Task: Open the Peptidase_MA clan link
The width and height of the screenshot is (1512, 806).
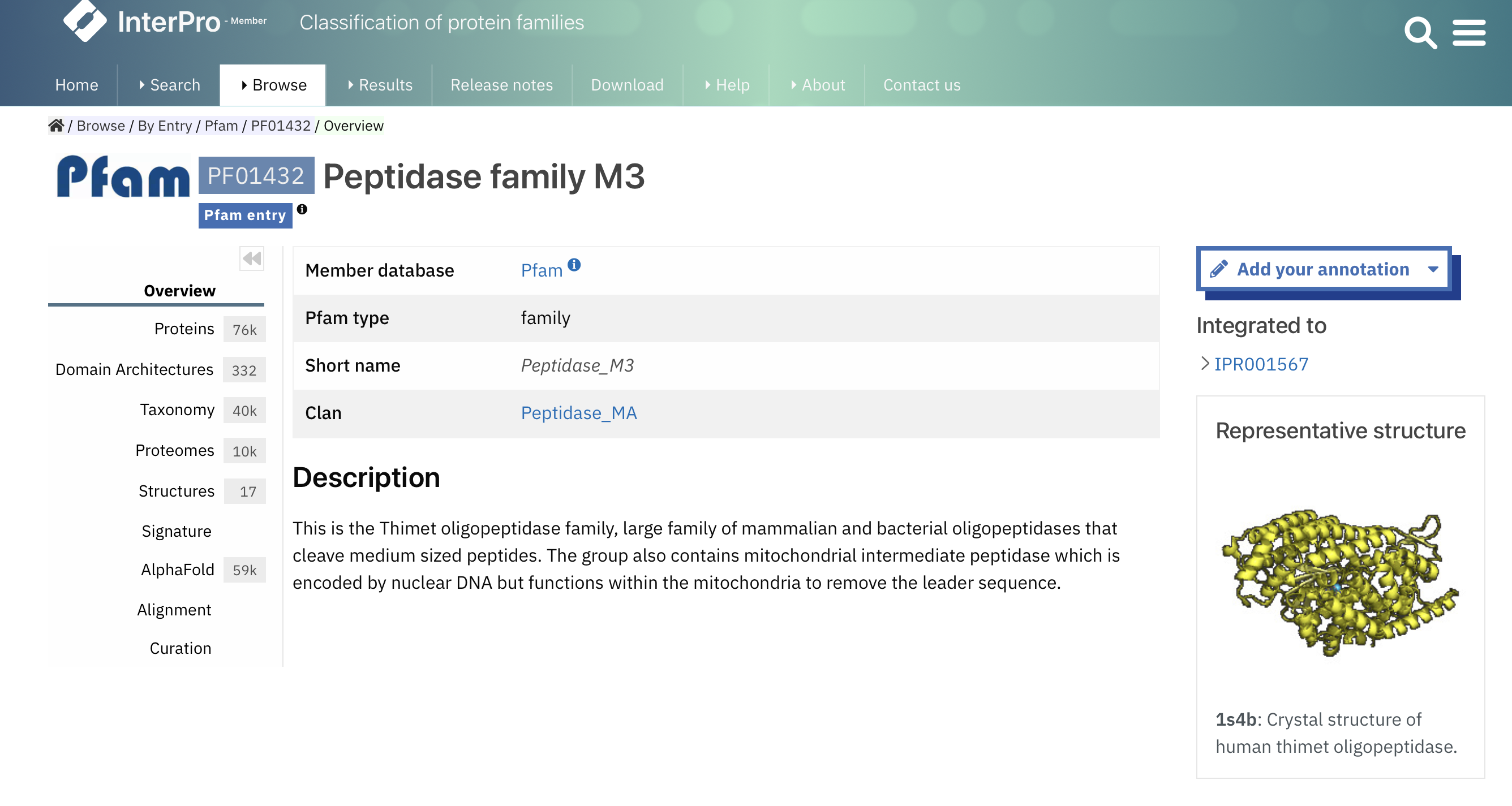Action: pyautogui.click(x=579, y=413)
